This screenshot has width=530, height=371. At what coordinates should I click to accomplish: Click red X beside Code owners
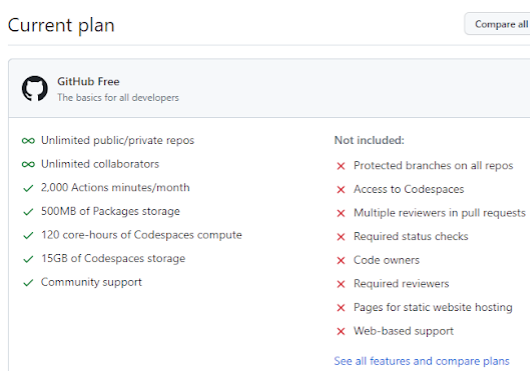(341, 261)
